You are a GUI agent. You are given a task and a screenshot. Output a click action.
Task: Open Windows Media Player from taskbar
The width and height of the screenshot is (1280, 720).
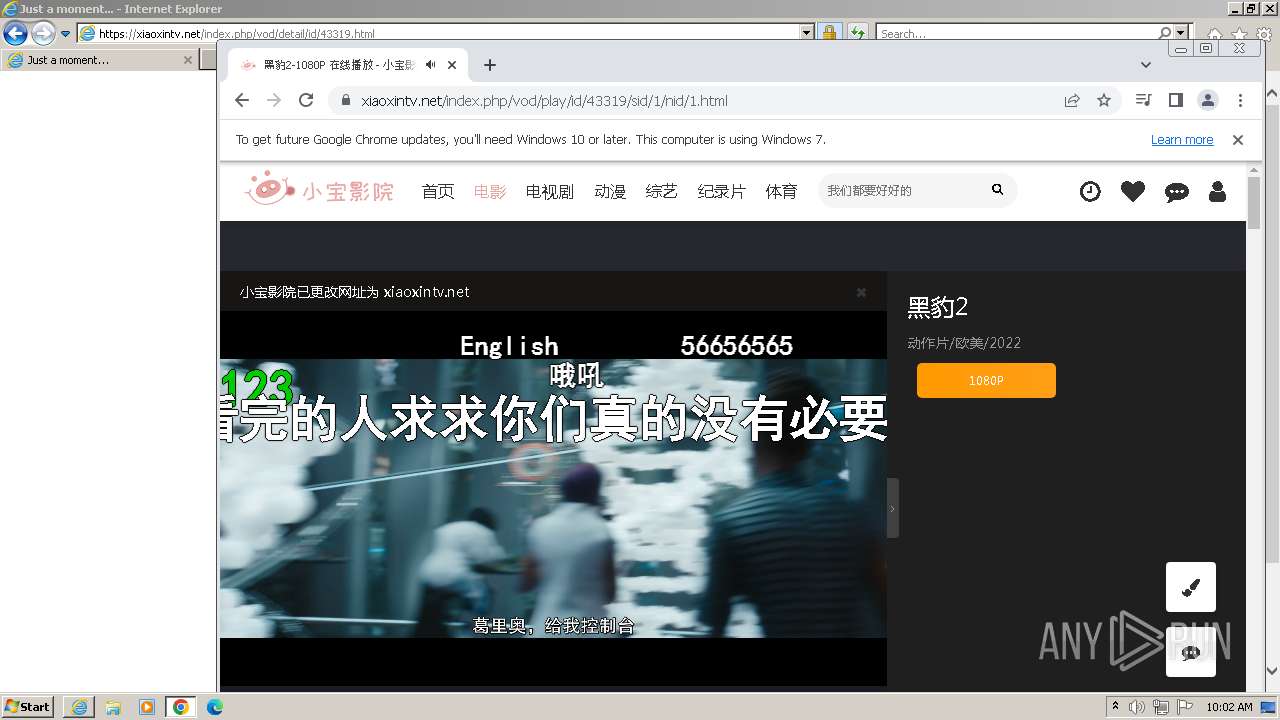tap(147, 707)
